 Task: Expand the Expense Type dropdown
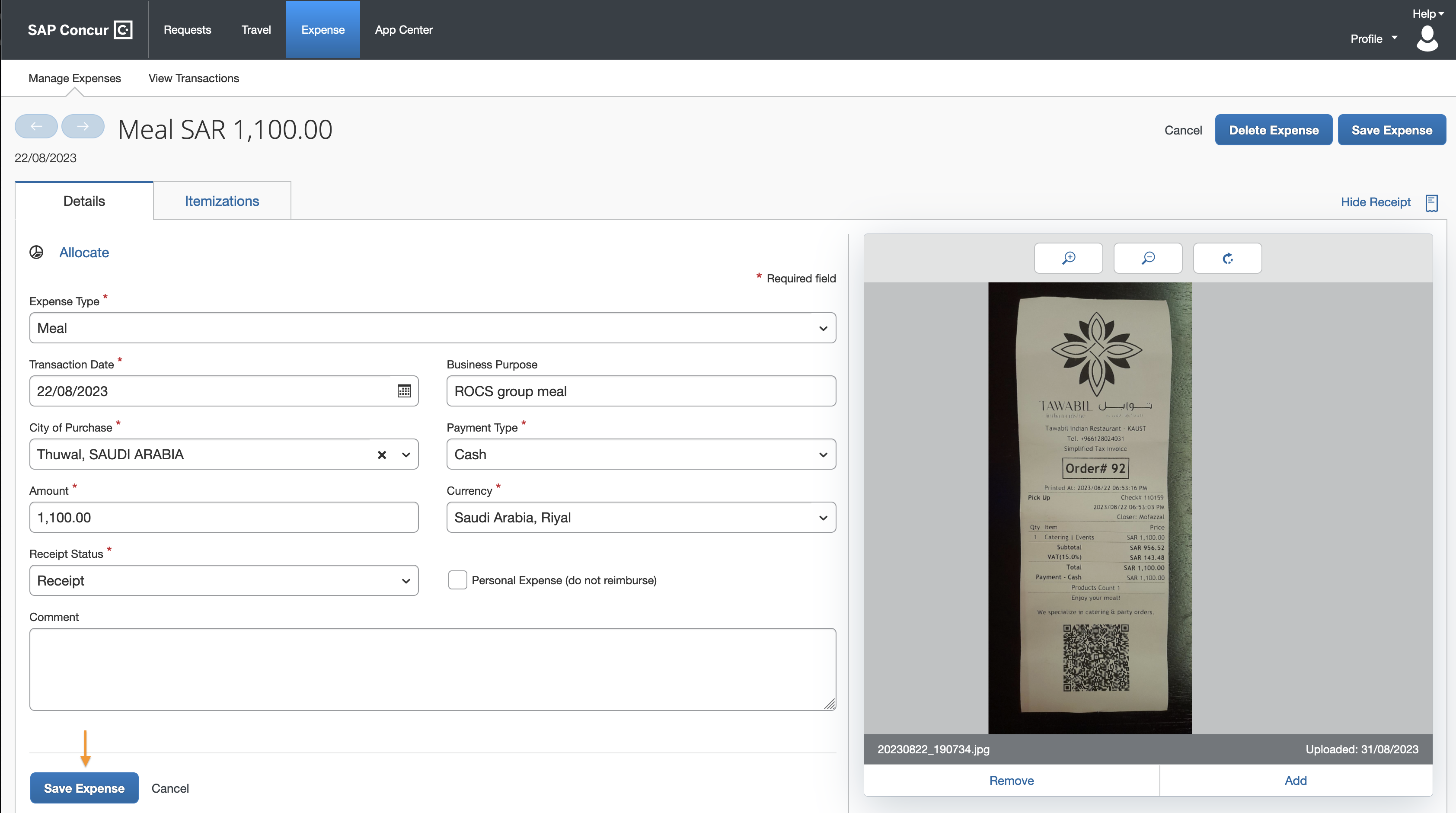(822, 328)
